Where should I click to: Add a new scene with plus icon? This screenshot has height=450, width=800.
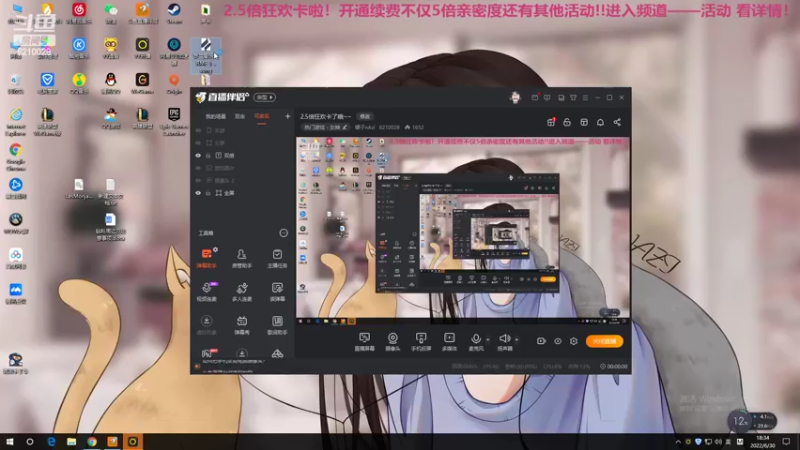[288, 116]
